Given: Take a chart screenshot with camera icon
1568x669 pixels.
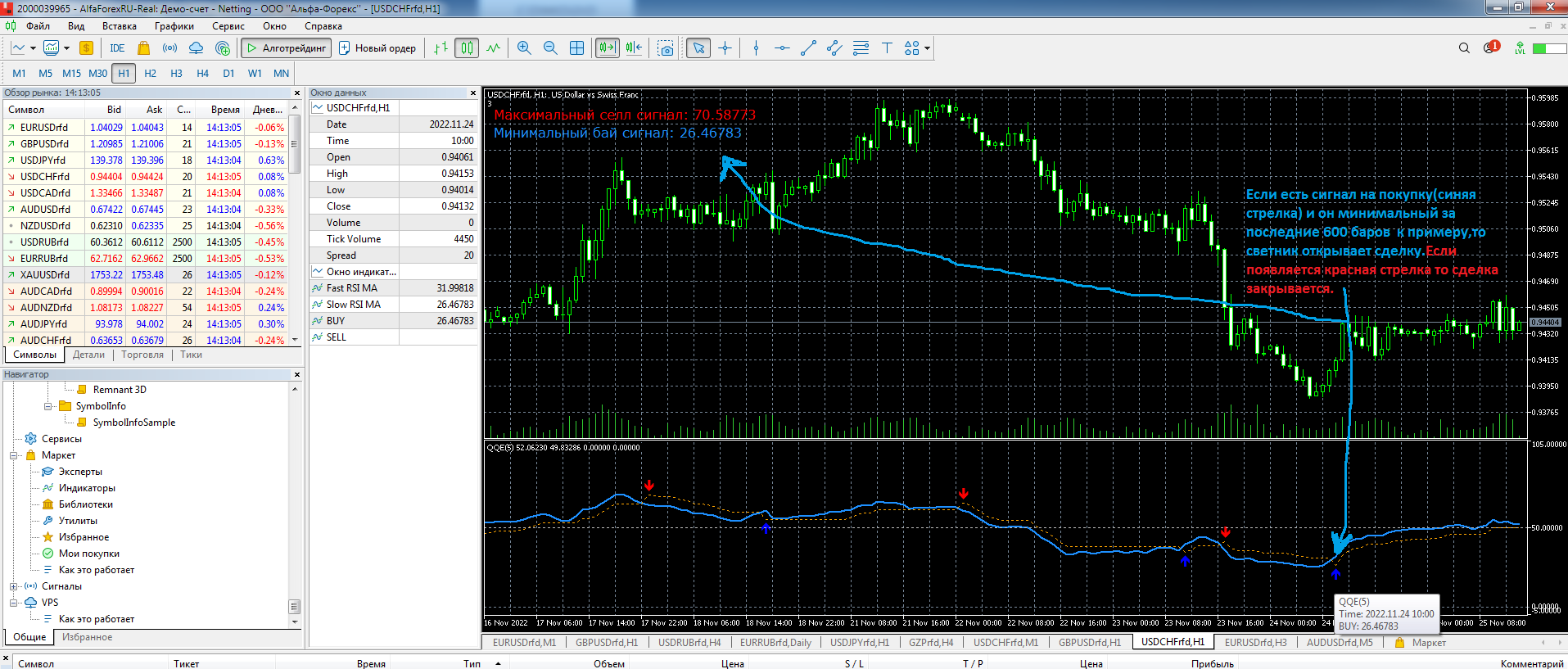Looking at the screenshot, I should (667, 48).
